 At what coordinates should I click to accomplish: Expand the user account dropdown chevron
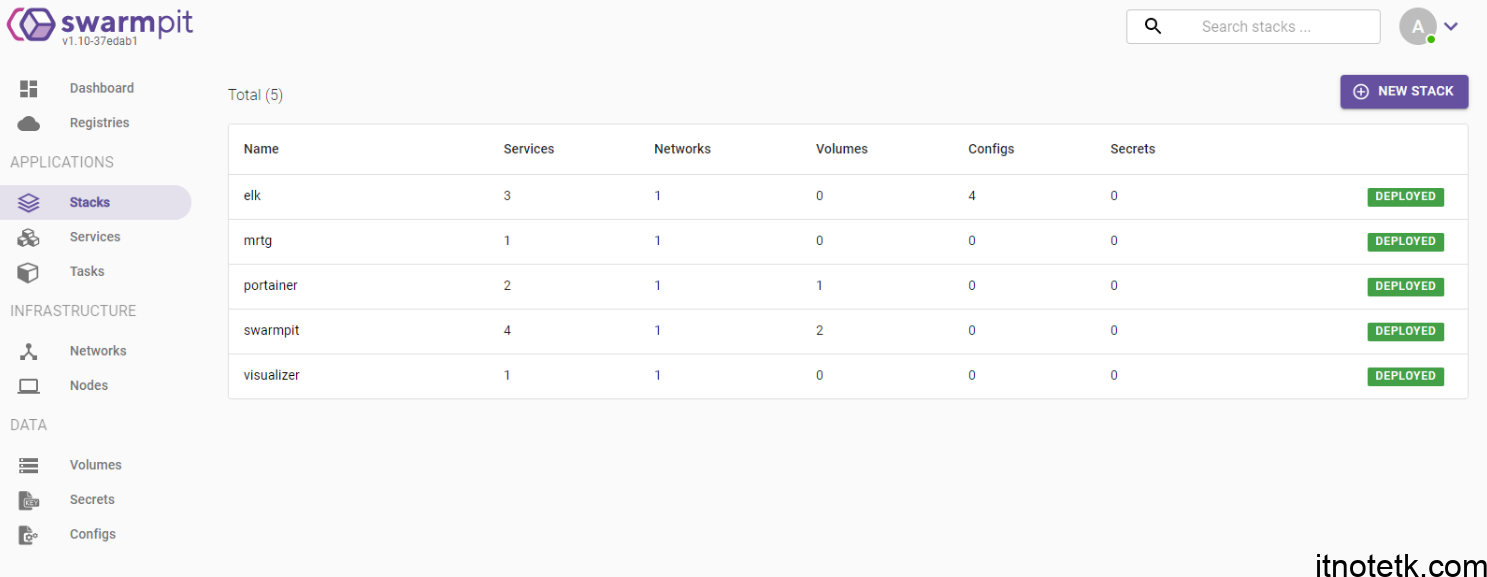(1451, 27)
